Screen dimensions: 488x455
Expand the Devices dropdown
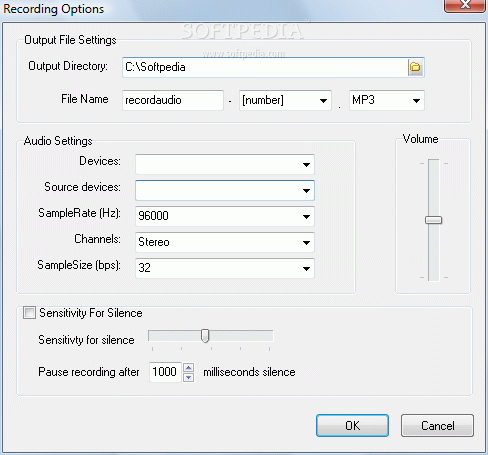[225, 164]
